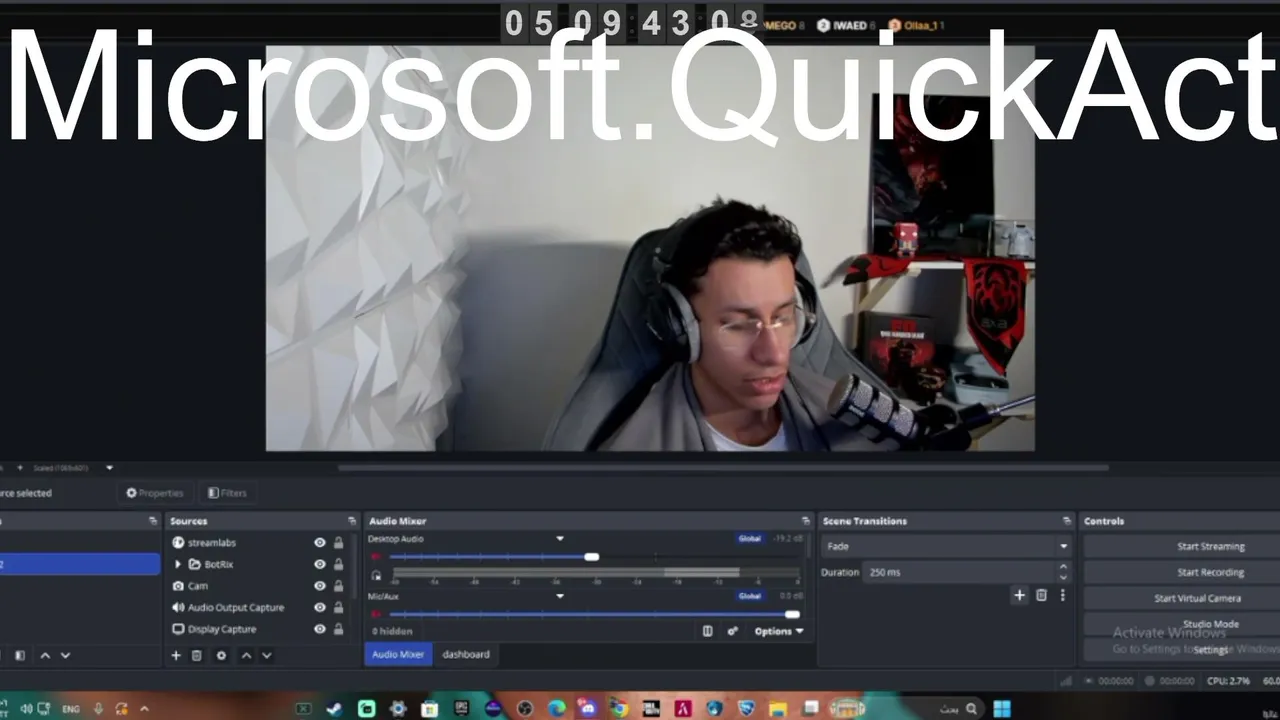Hide the Audio Output Capture source
The height and width of the screenshot is (720, 1280).
coord(320,607)
